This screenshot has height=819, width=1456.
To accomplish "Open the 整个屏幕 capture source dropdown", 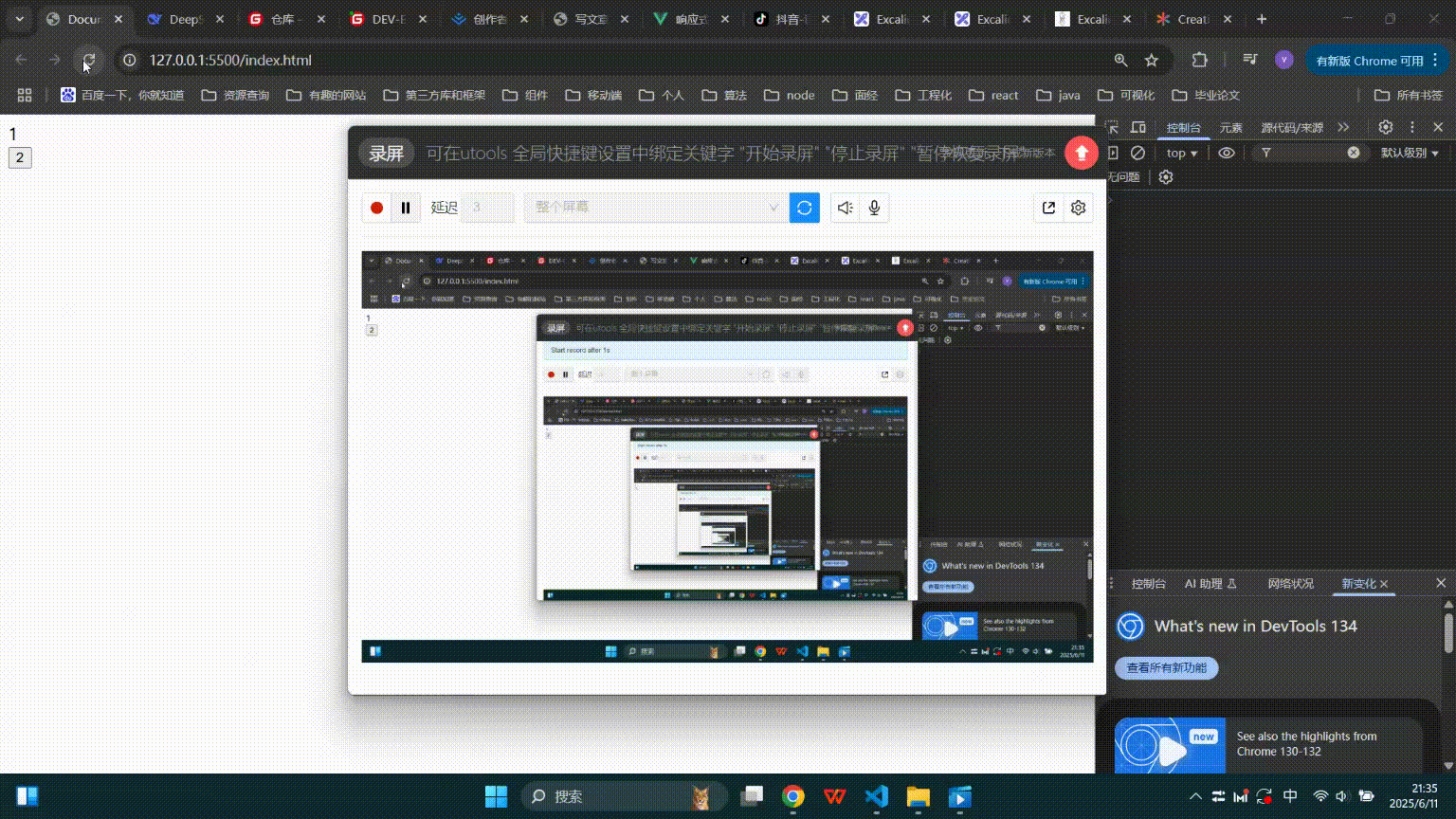I will (x=655, y=207).
